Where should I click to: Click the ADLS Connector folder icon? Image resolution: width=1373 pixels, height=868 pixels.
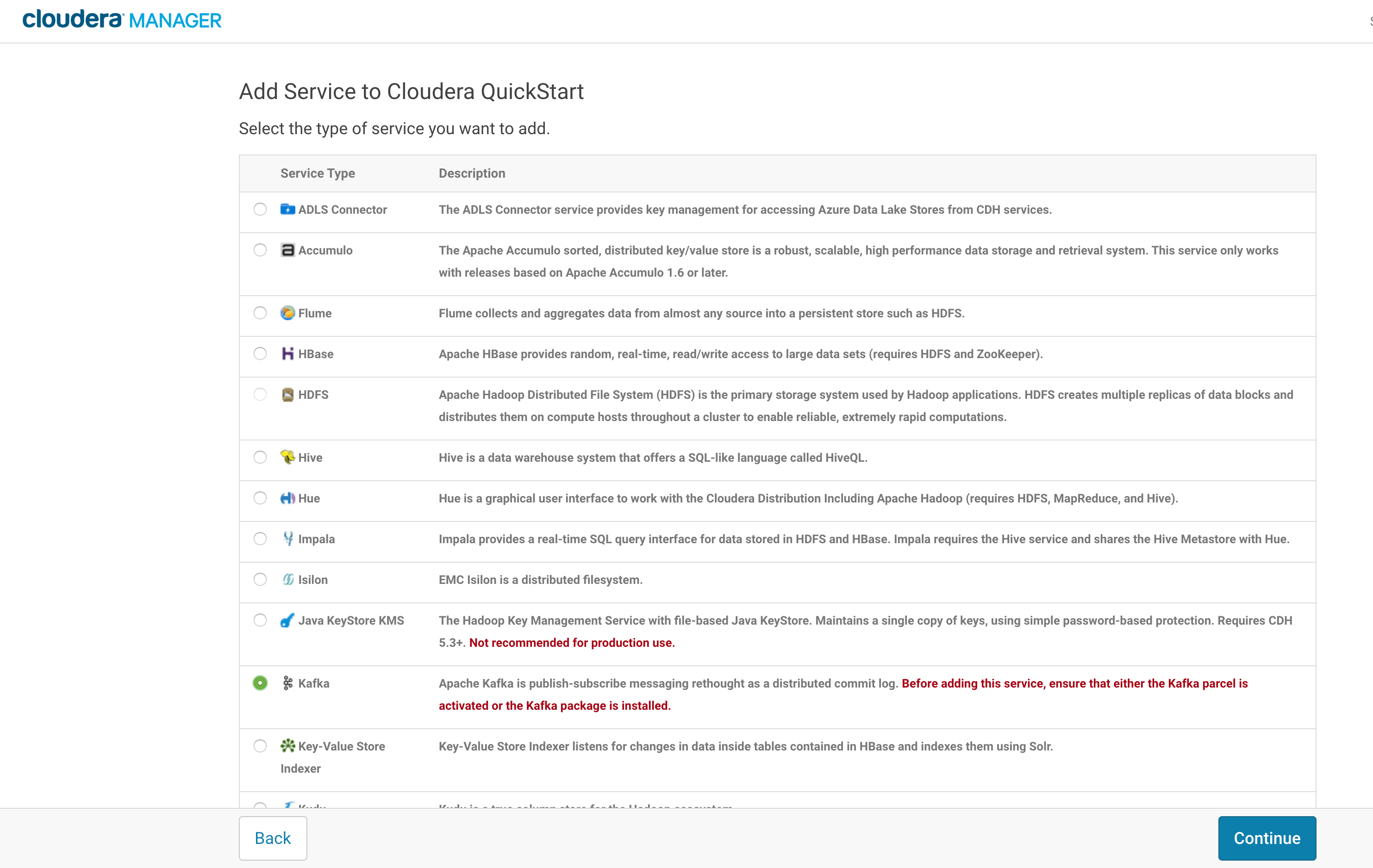[x=287, y=209]
